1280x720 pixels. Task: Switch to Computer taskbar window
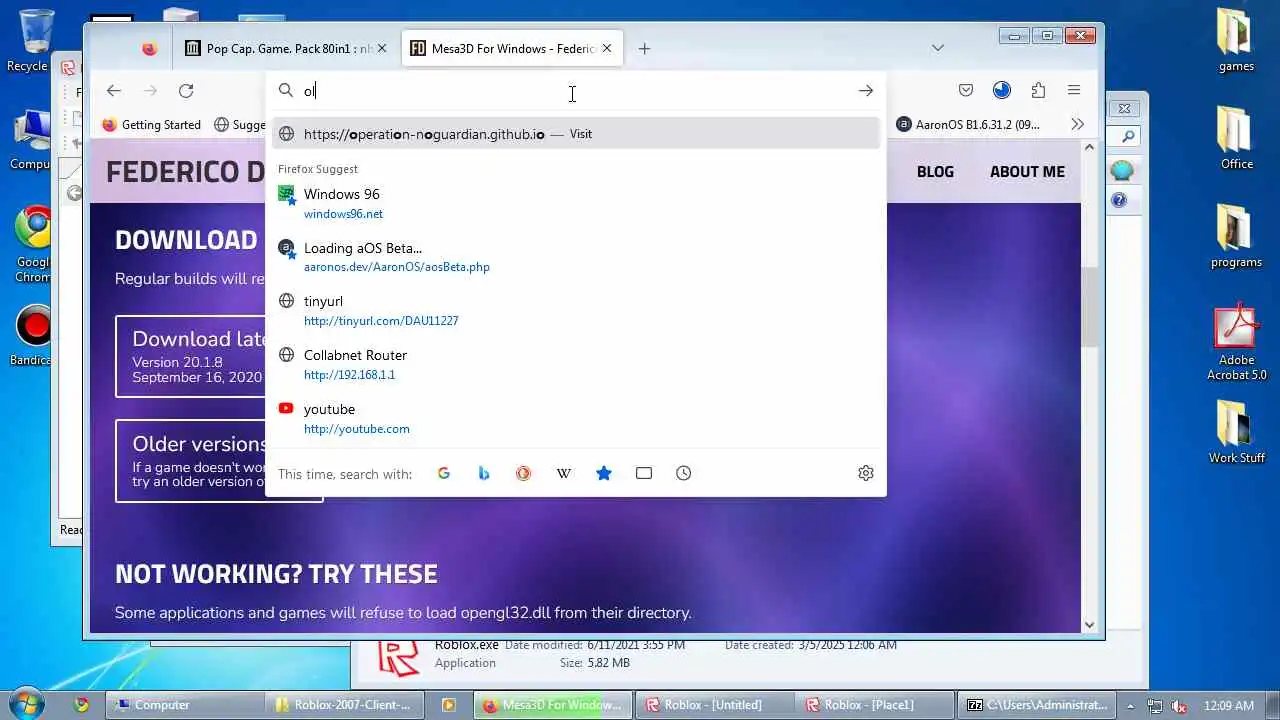184,704
